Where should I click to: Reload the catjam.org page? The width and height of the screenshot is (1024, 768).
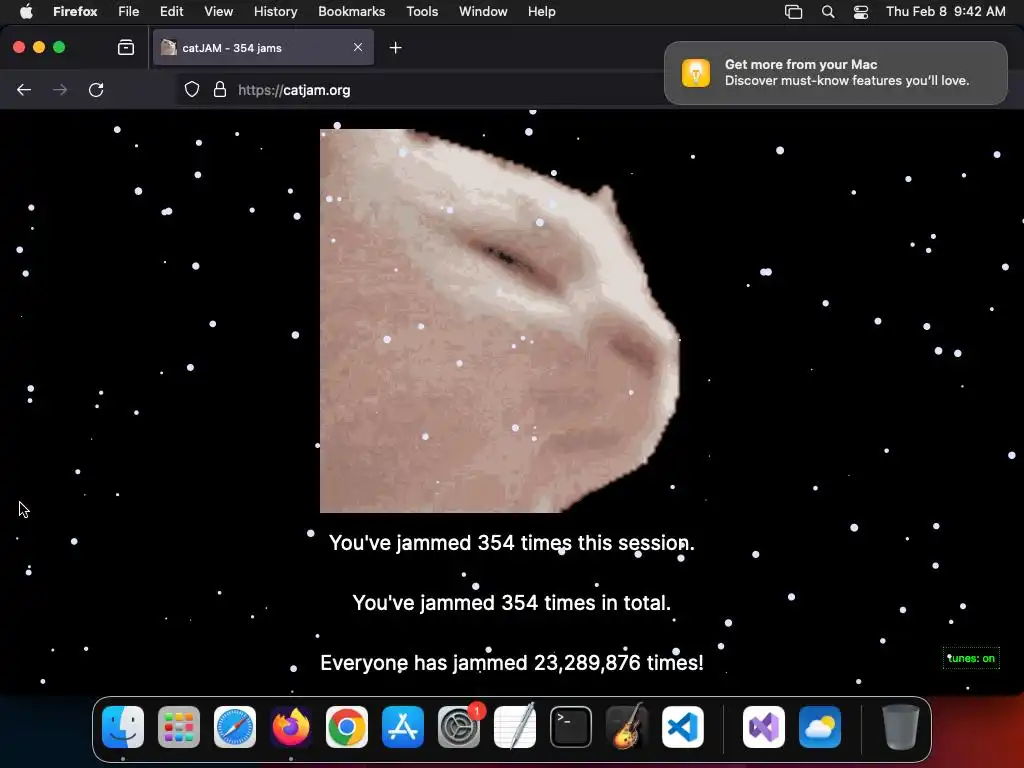tap(96, 90)
